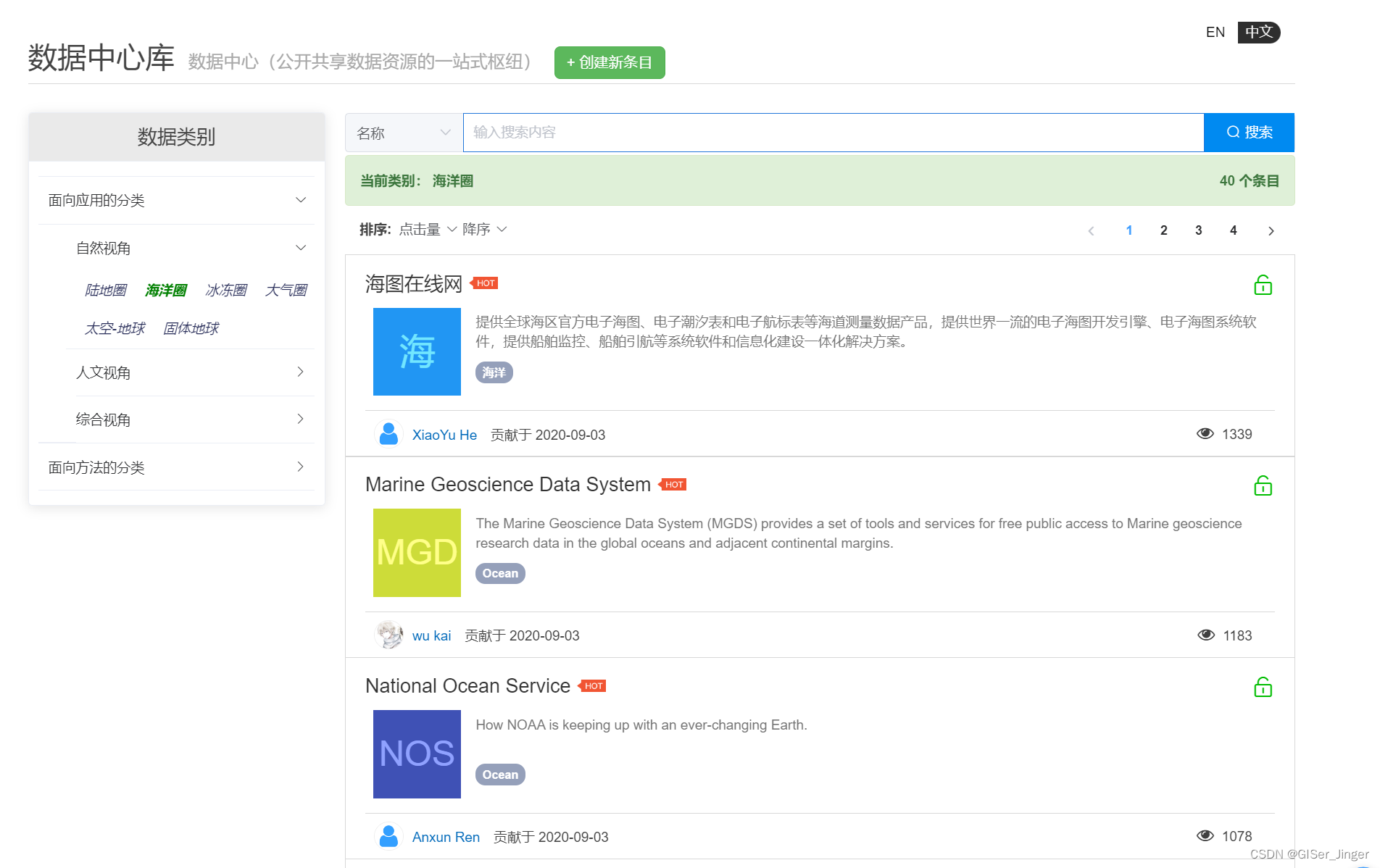Click the eye views icon beside 1078
The image size is (1380, 868).
point(1205,835)
